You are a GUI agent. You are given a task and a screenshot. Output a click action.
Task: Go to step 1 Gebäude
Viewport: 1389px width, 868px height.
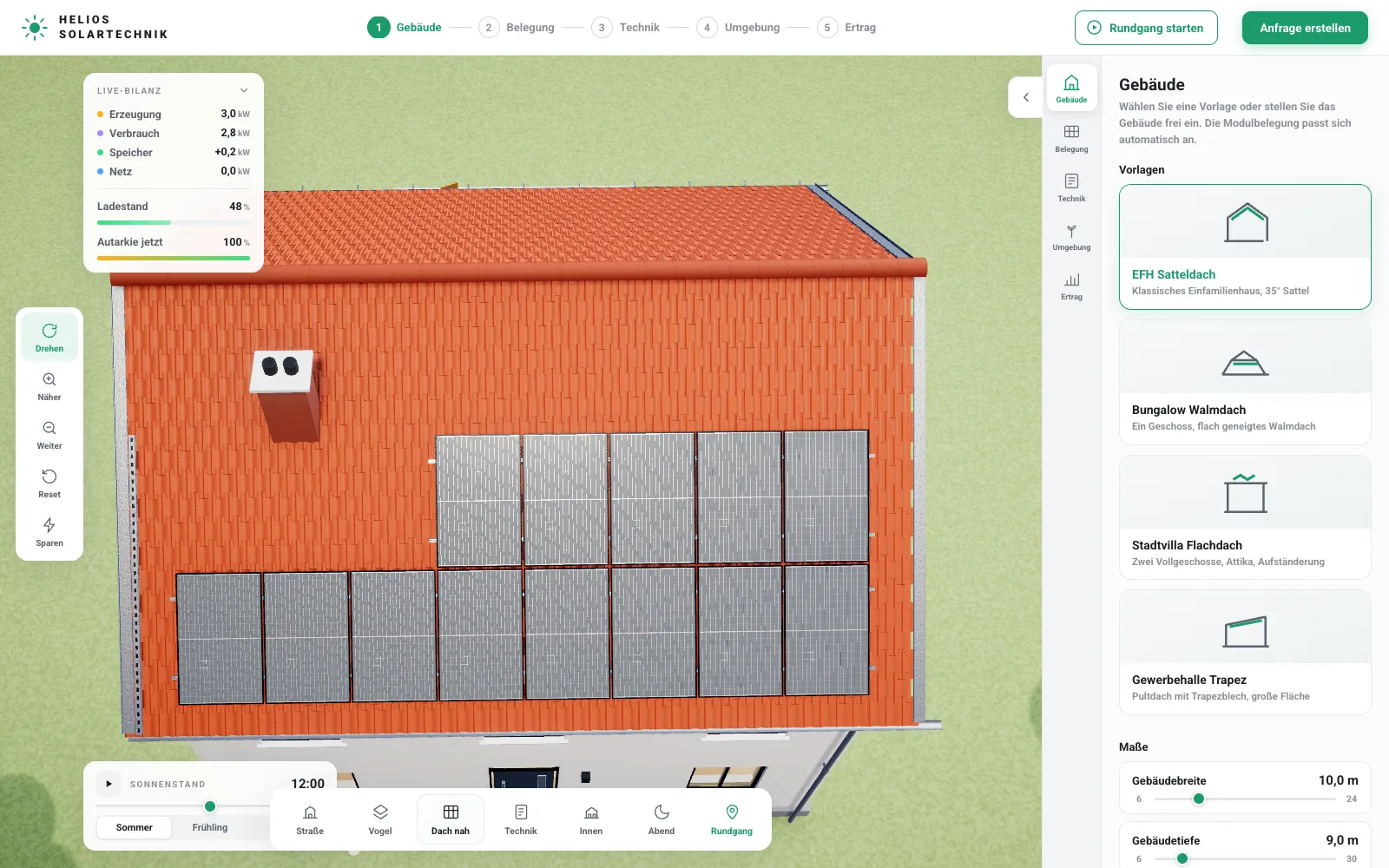pyautogui.click(x=405, y=28)
